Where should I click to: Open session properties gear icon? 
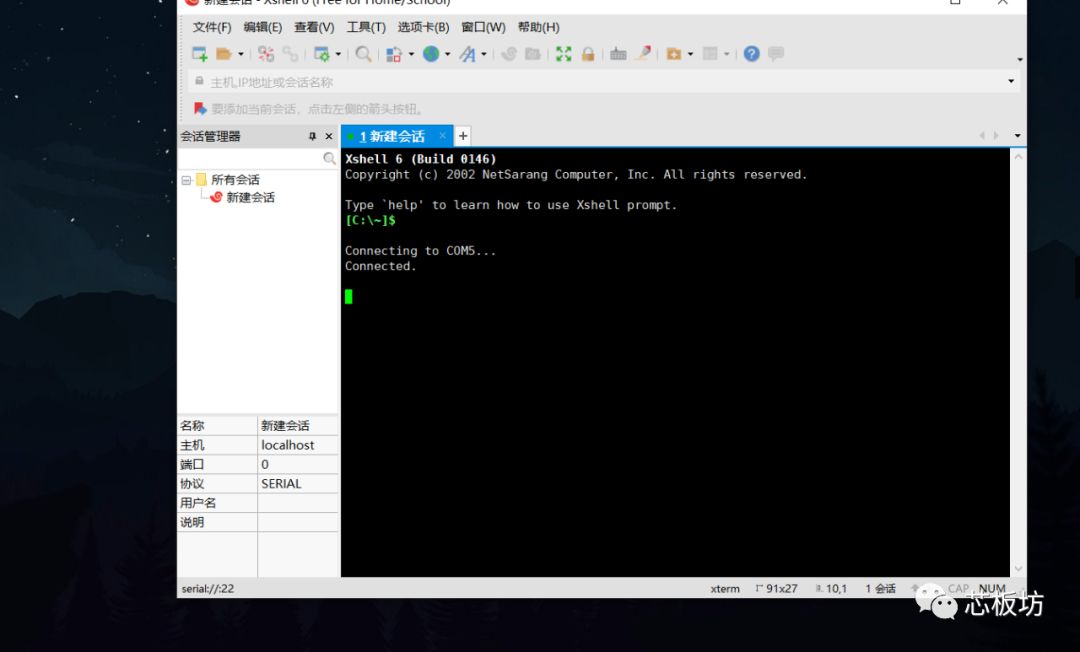(x=322, y=54)
